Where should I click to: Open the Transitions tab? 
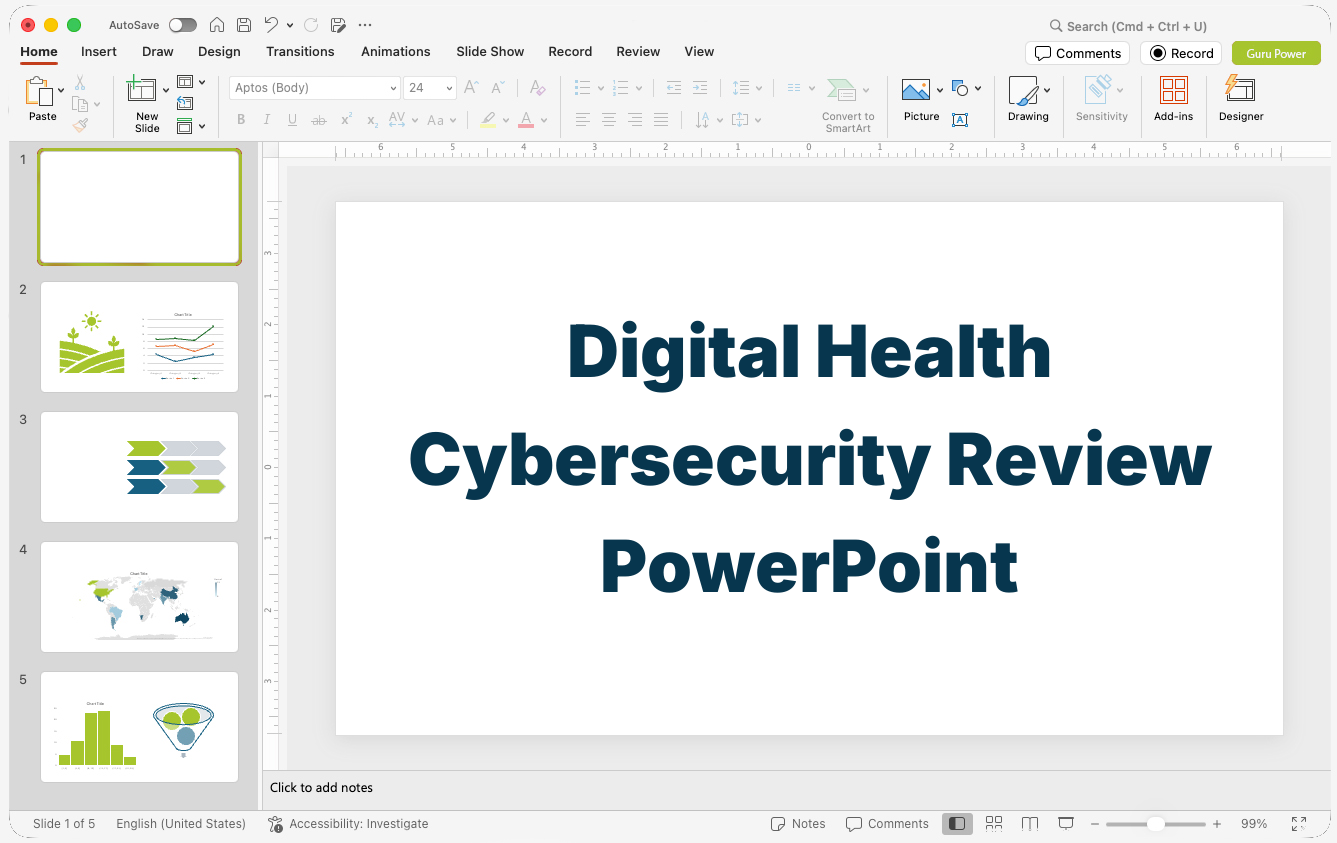[x=300, y=51]
